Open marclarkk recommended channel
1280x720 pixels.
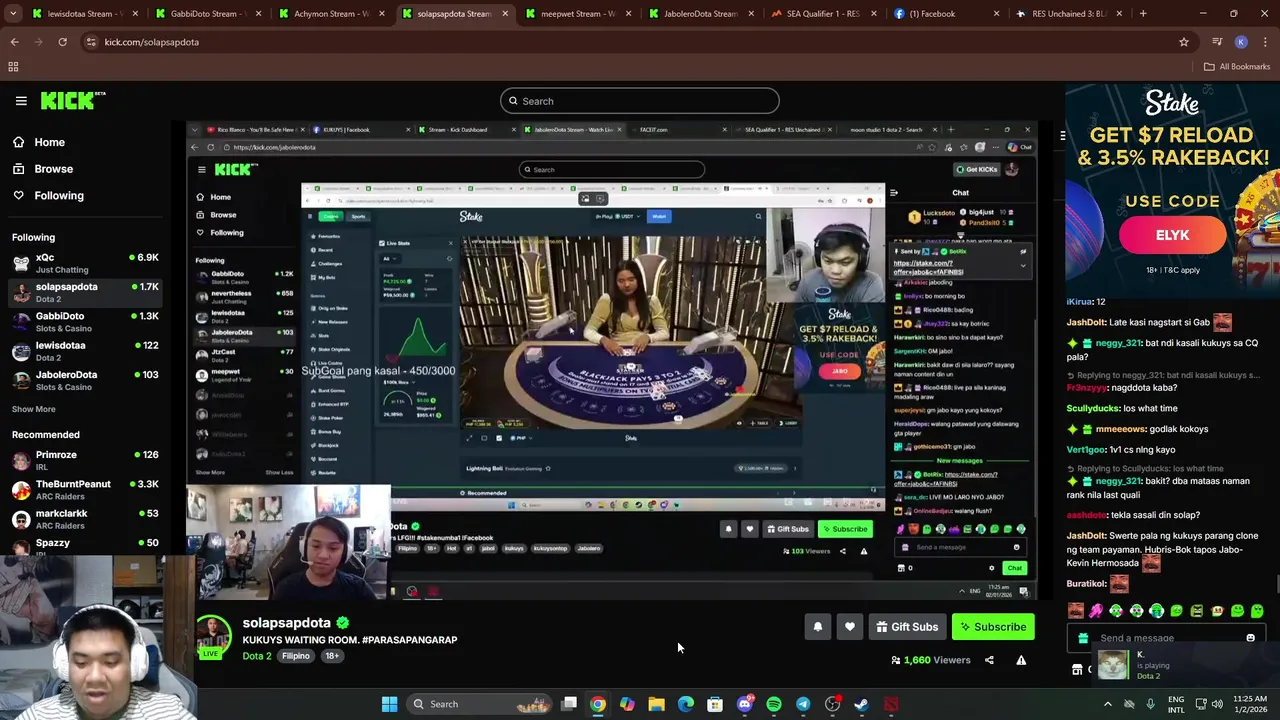pyautogui.click(x=85, y=519)
